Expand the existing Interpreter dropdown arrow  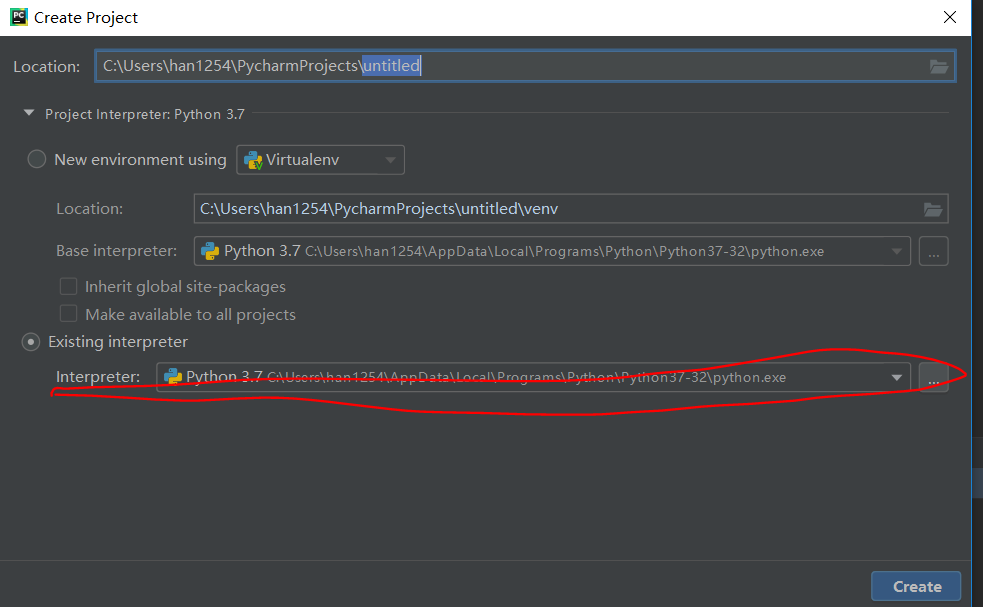[896, 377]
